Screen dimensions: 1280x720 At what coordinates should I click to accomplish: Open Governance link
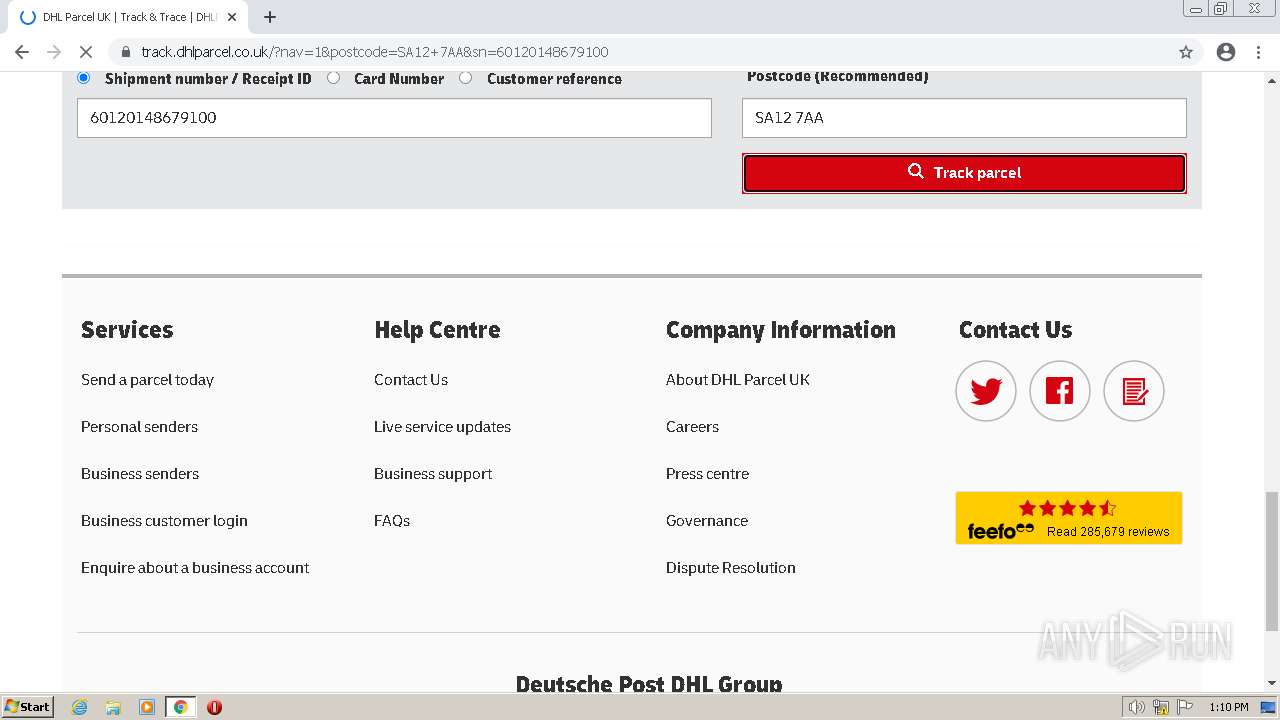coord(707,521)
